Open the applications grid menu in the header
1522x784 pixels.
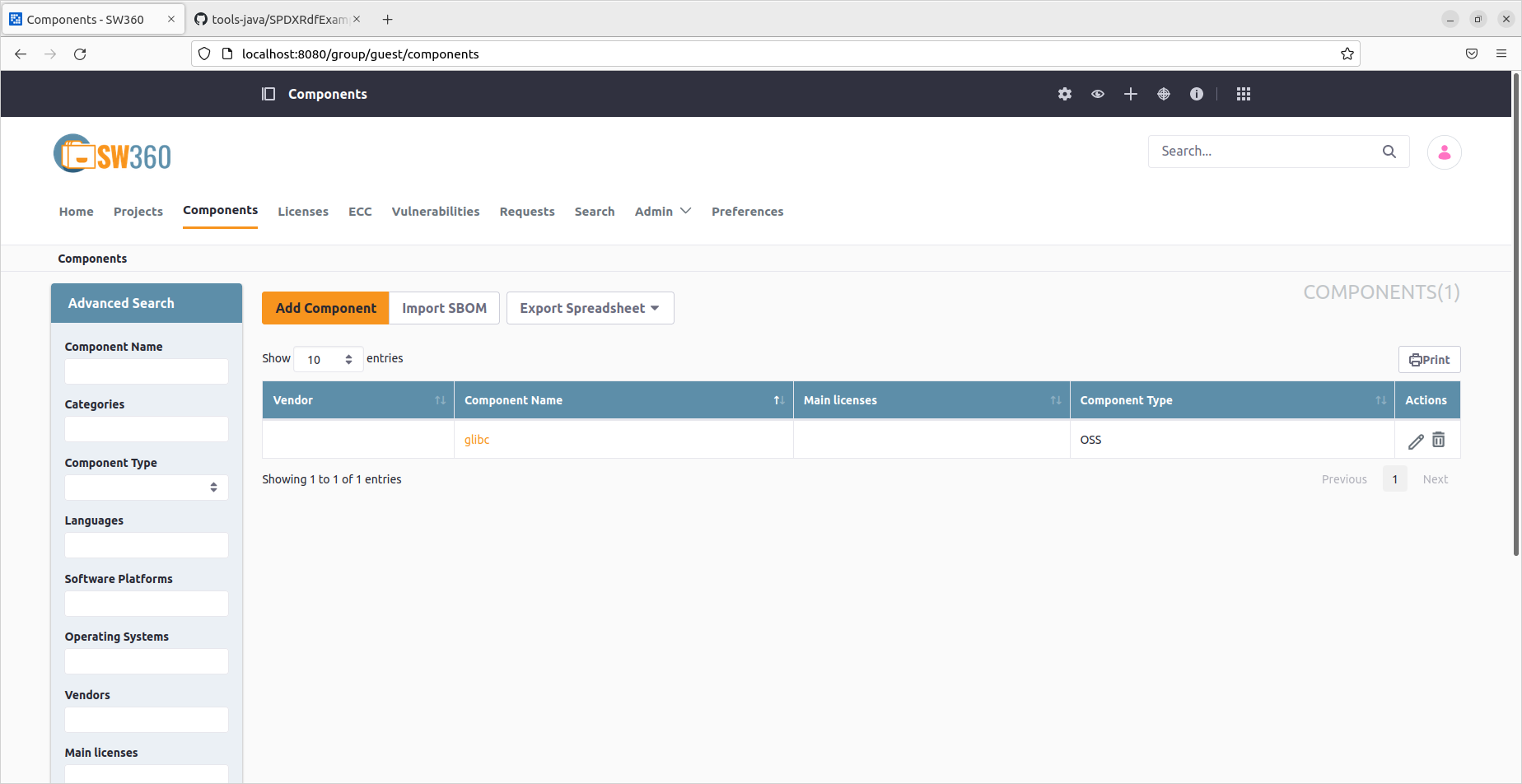(1243, 94)
